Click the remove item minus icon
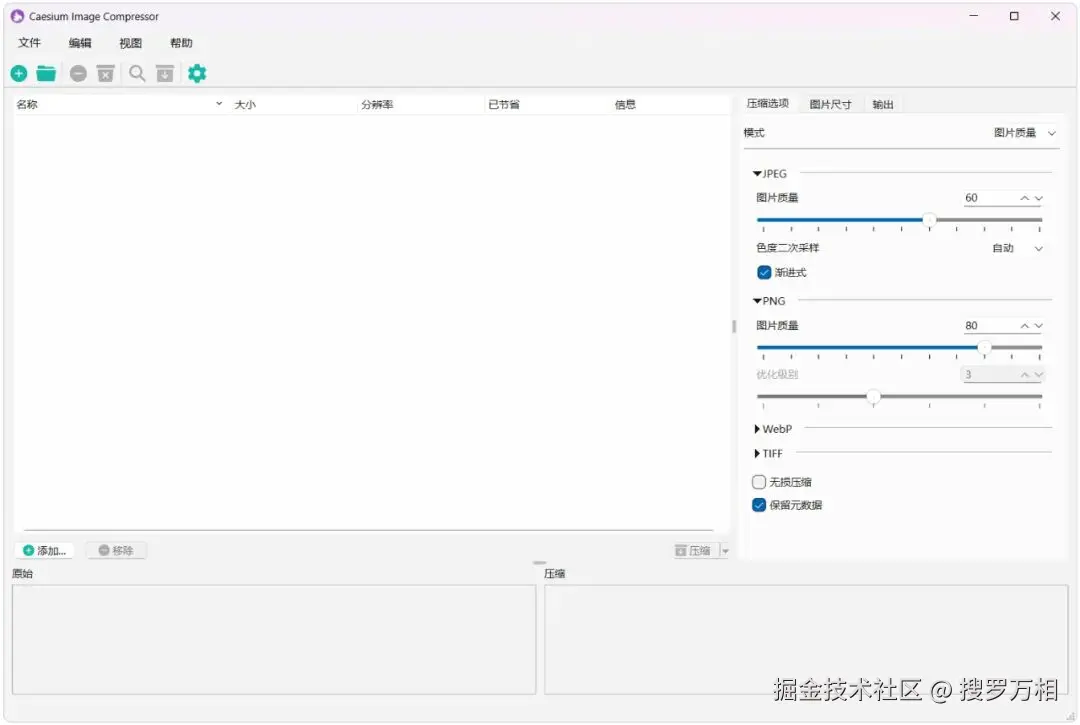1080x725 pixels. tap(78, 73)
